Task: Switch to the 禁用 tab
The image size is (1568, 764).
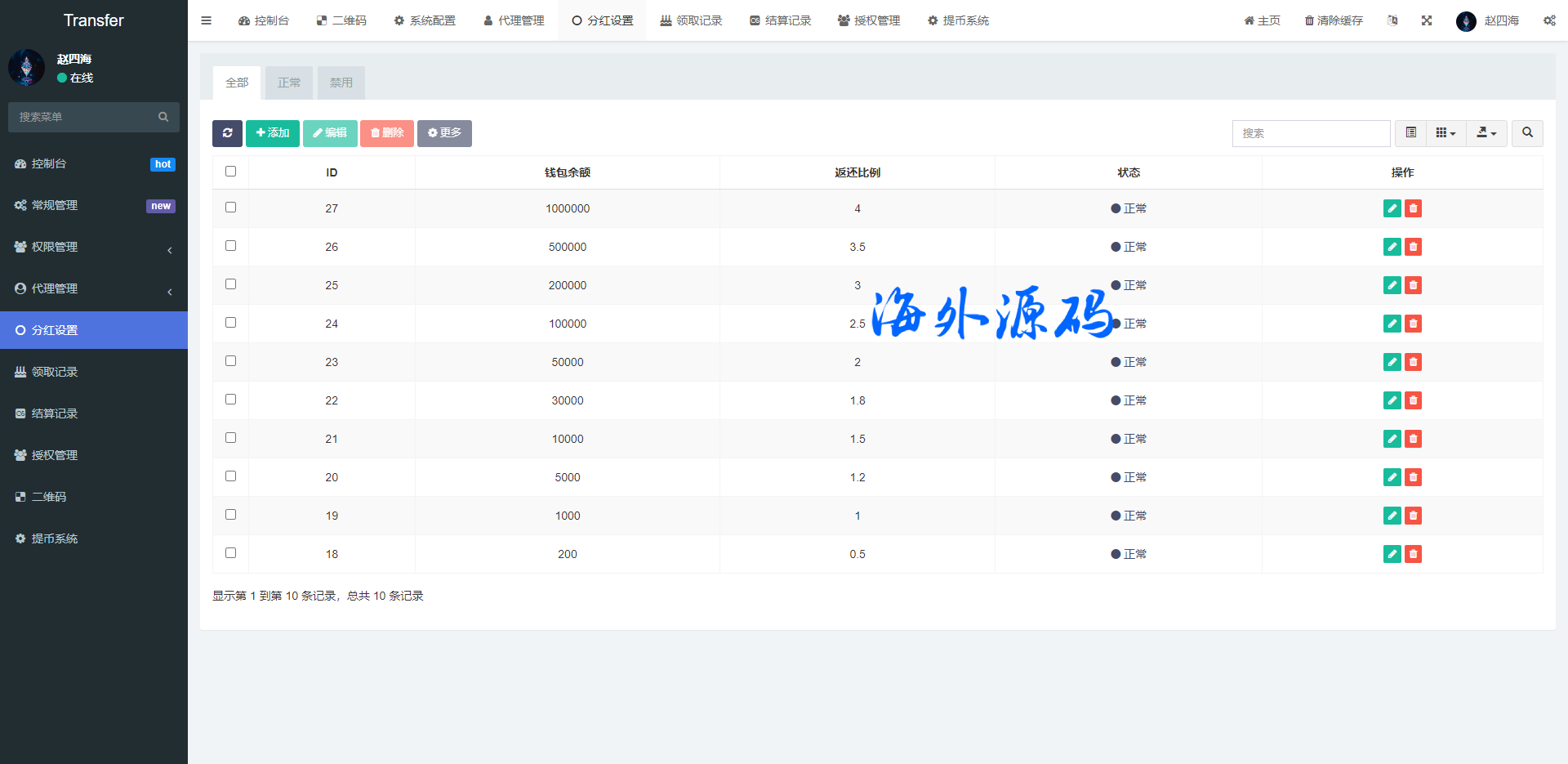Action: tap(341, 83)
